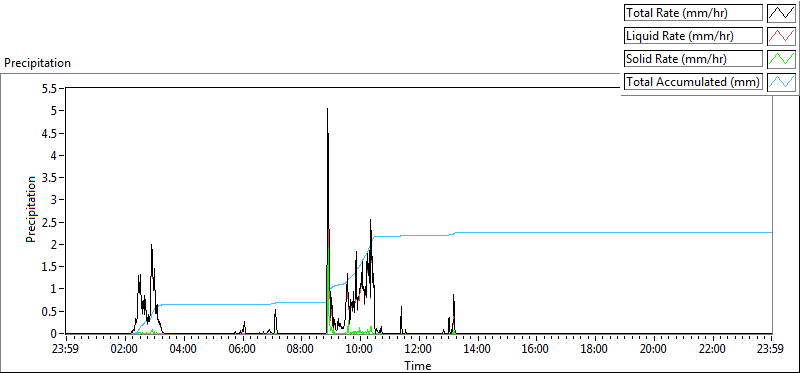800x373 pixels.
Task: Click the Liquid Rate red plot sample icon
Action: (x=781, y=36)
